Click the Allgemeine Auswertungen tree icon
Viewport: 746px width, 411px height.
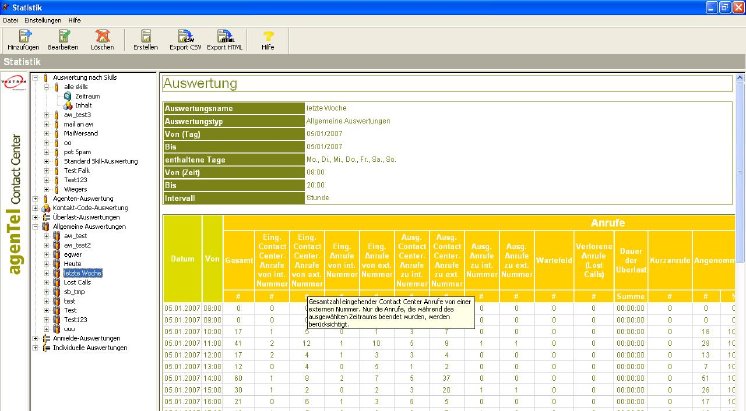point(46,227)
